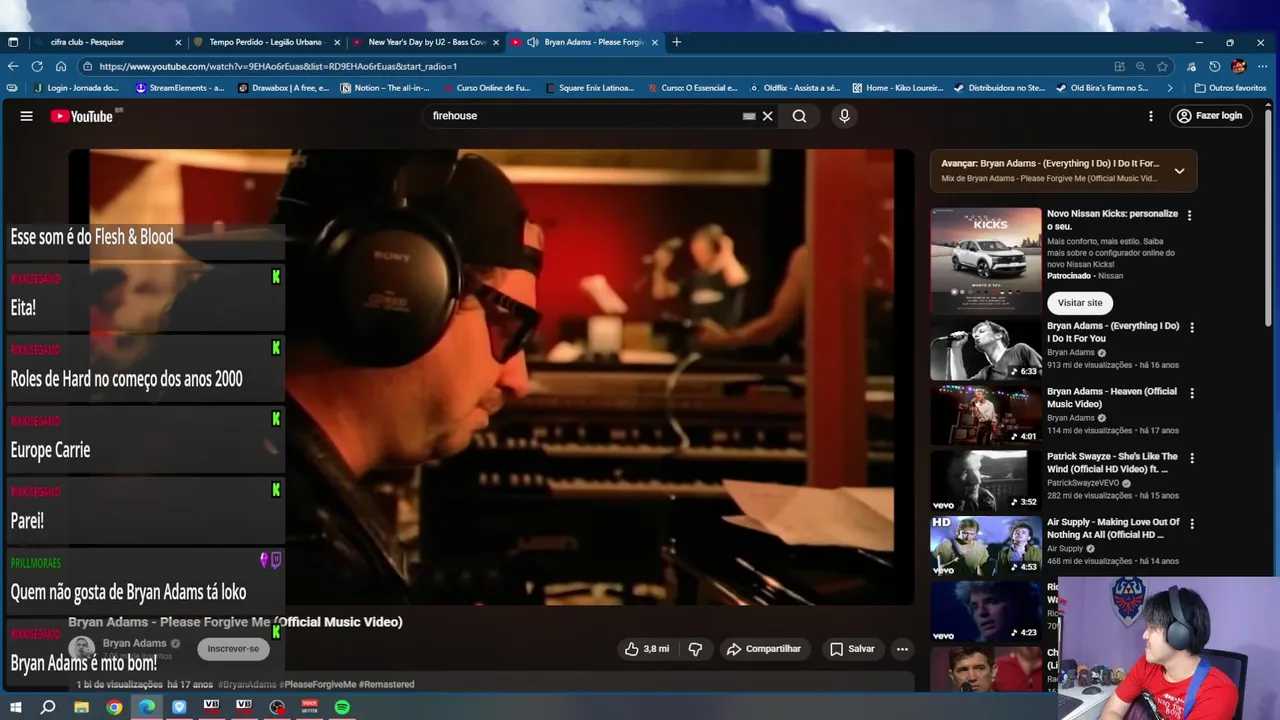The image size is (1280, 720).
Task: Reload the page with the refresh icon
Action: 37,66
